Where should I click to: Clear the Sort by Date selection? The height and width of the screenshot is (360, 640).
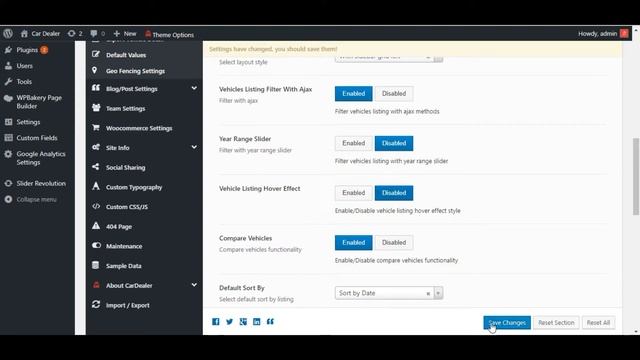point(428,293)
